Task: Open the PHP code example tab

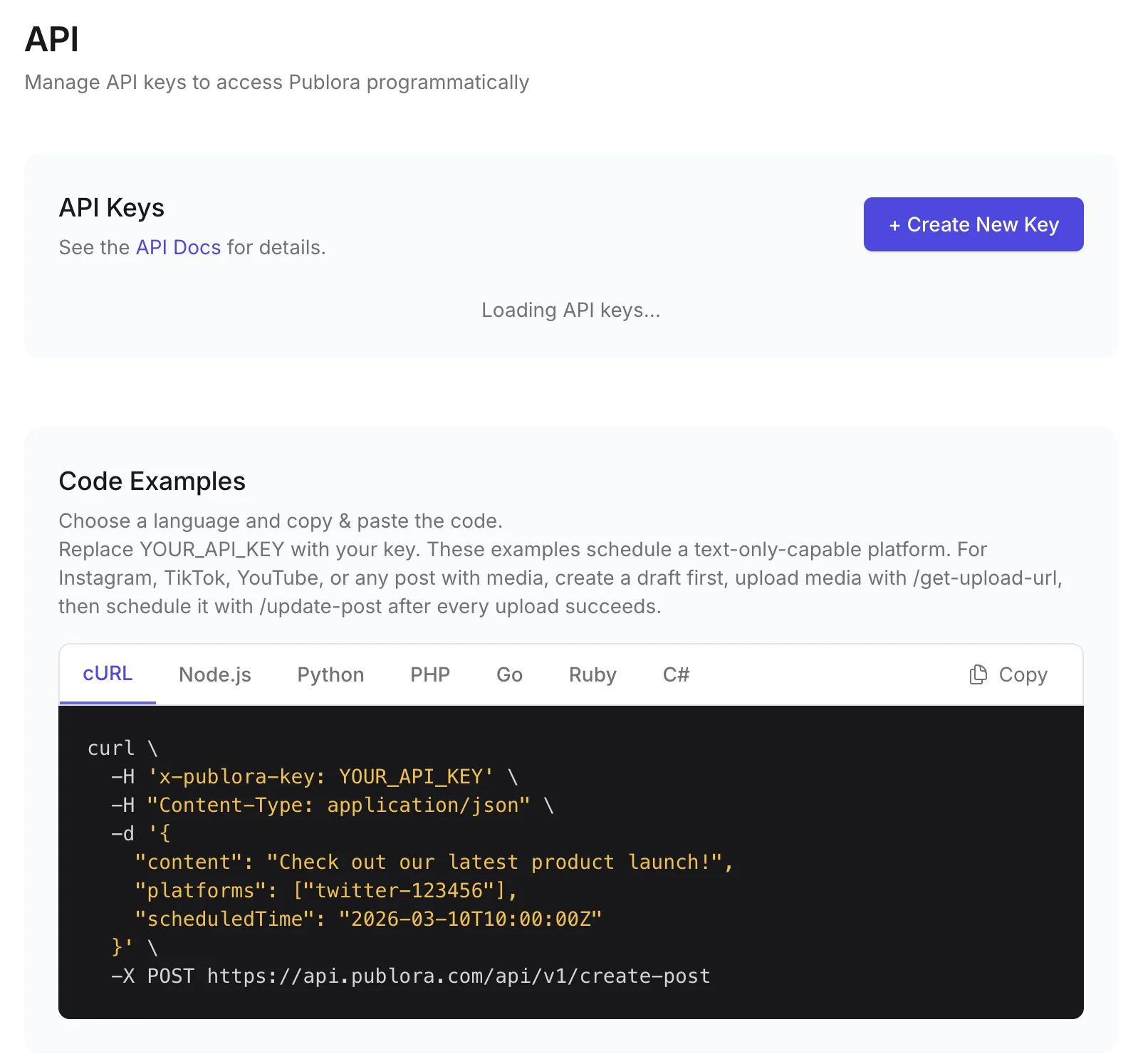Action: [x=430, y=674]
